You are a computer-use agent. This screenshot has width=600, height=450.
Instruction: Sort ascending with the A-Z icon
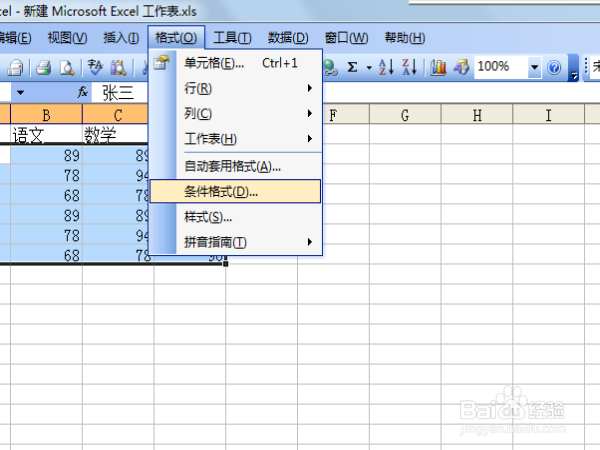386,67
